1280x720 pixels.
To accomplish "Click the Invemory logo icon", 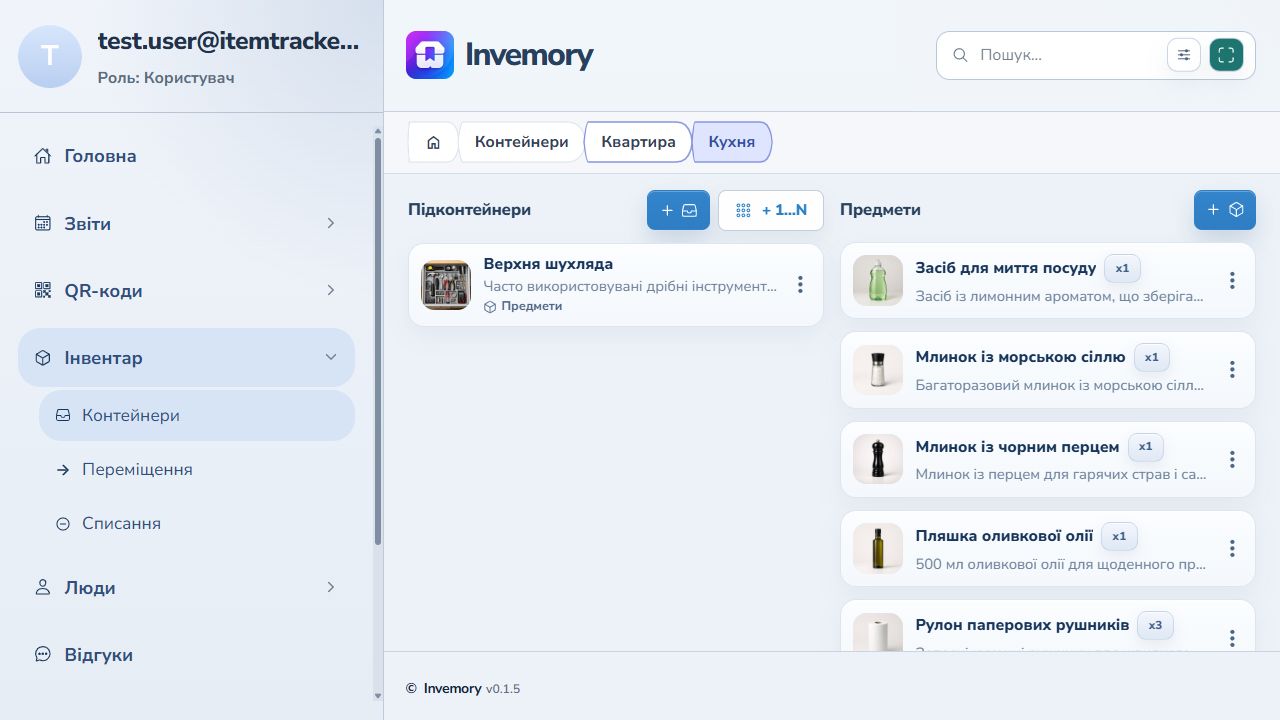I will pyautogui.click(x=430, y=55).
